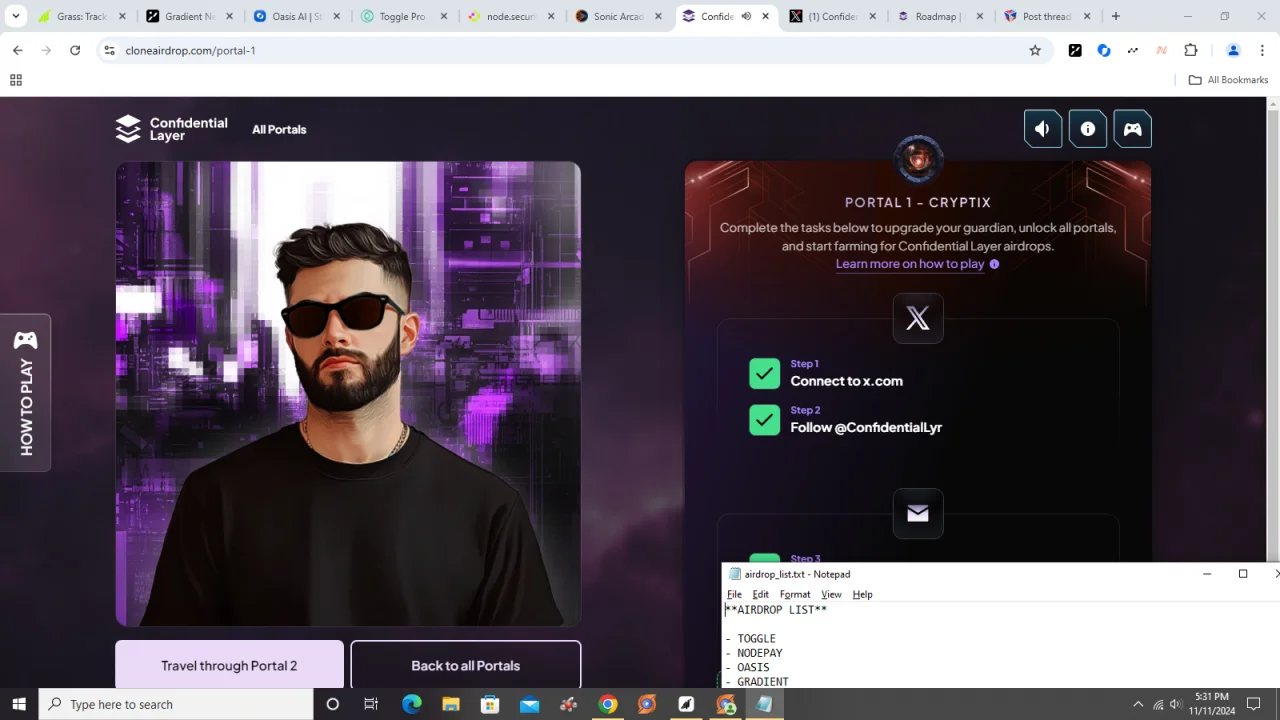Bookmark this page with star icon
Image resolution: width=1280 pixels, height=720 pixels.
(1035, 50)
